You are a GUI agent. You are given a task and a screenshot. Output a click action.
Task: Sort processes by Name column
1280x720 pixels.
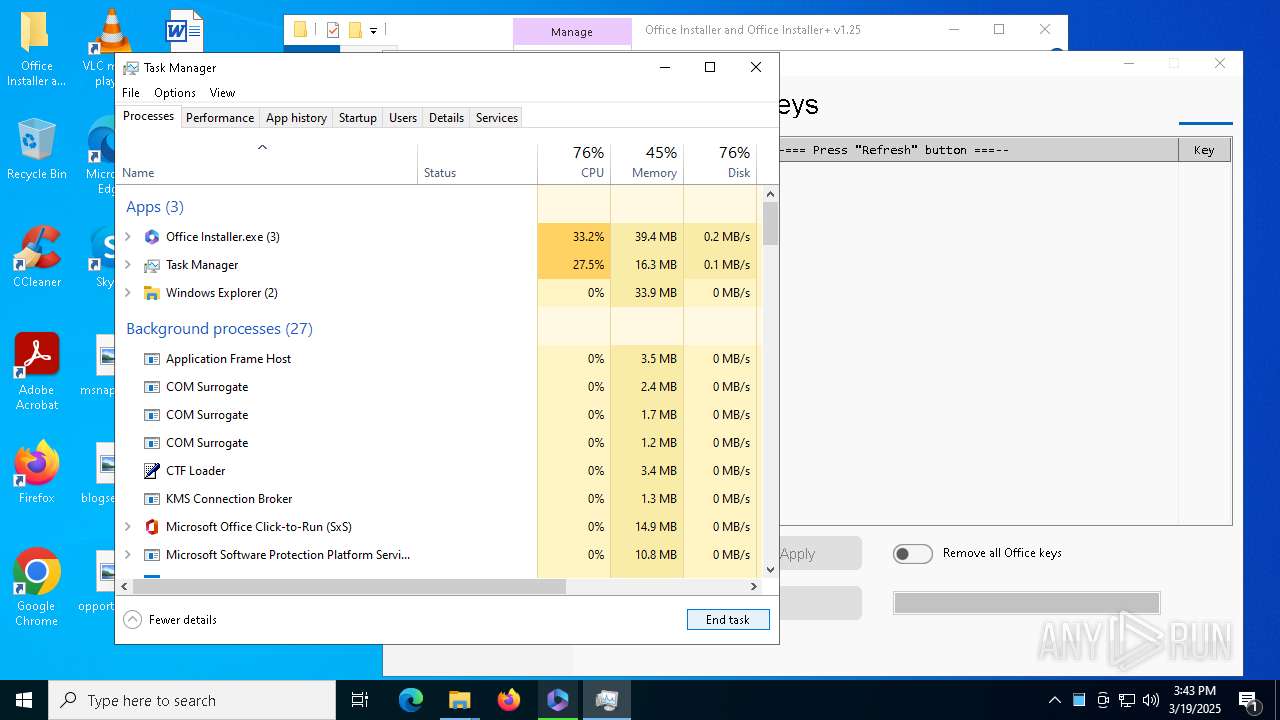click(267, 163)
